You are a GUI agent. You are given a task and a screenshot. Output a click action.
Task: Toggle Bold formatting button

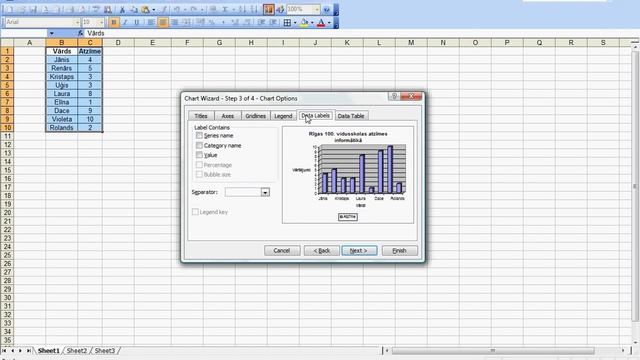(114, 22)
